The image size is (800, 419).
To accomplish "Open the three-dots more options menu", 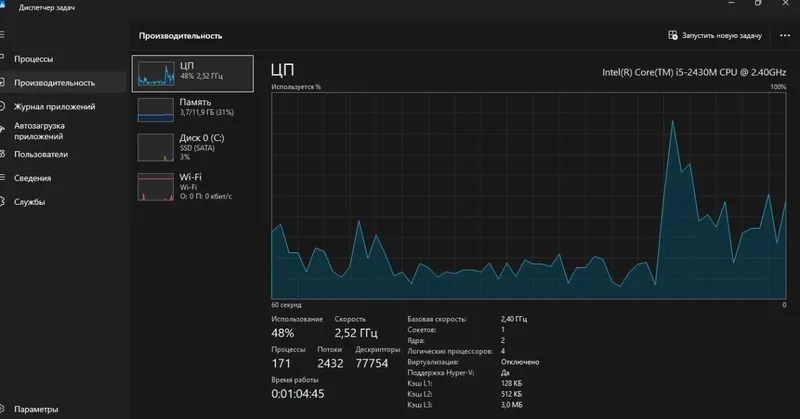I will coord(785,35).
